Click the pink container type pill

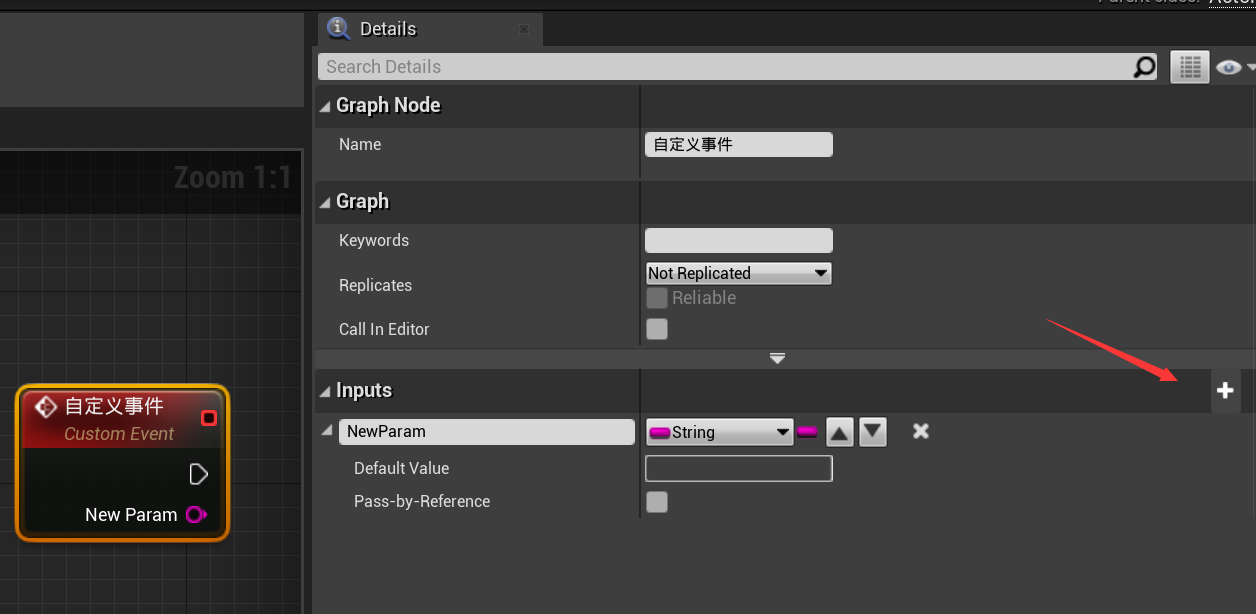click(807, 432)
